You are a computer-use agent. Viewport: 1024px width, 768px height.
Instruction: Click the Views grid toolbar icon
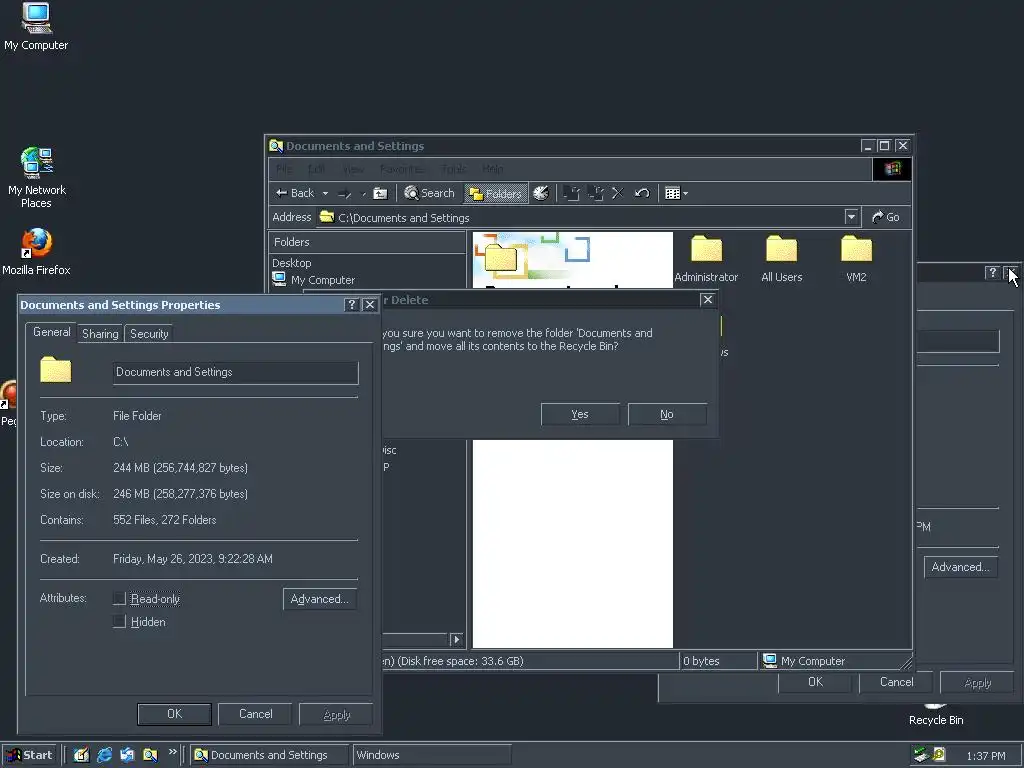(x=672, y=193)
